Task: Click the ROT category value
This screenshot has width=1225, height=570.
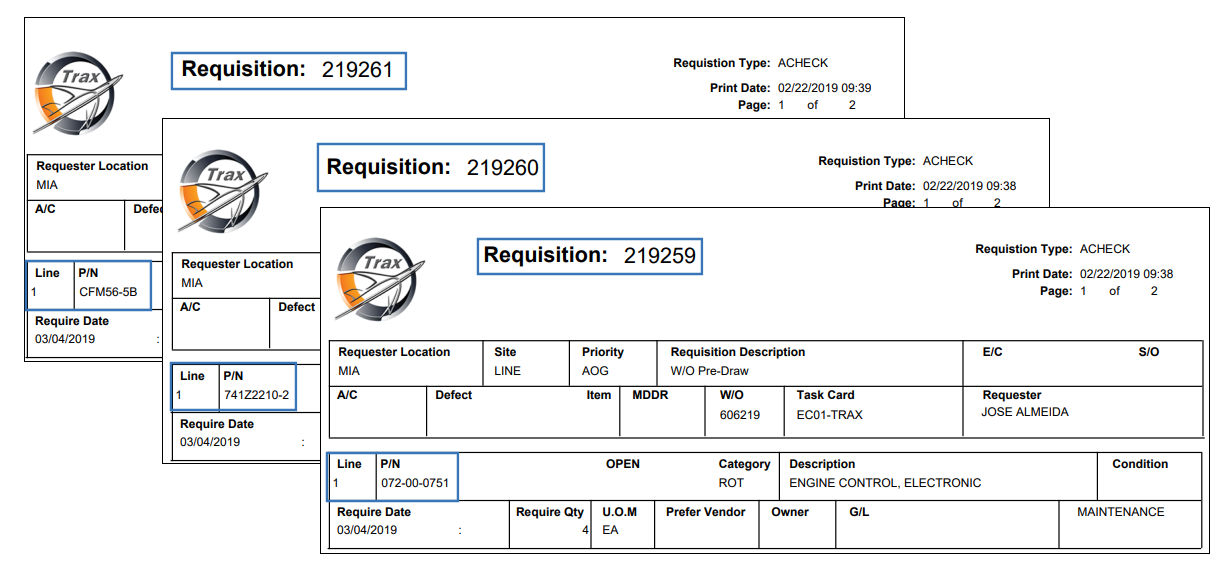Action: pos(731,483)
